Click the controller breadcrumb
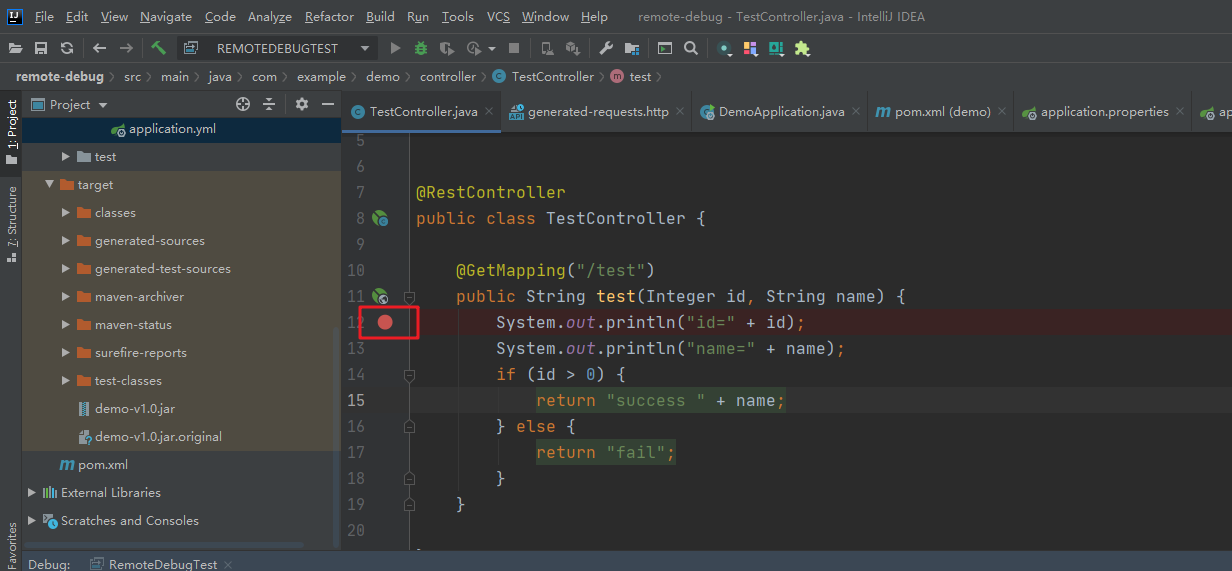1232x571 pixels. 447,77
